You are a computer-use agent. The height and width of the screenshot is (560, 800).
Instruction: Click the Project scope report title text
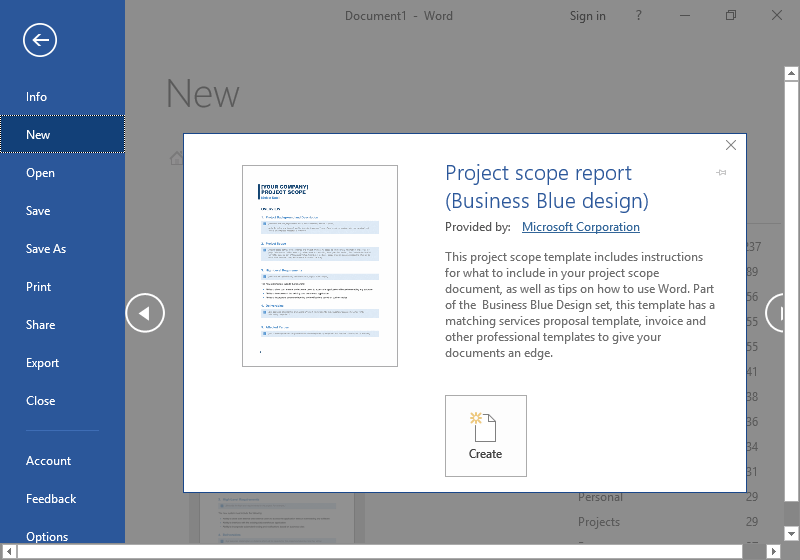click(x=546, y=187)
